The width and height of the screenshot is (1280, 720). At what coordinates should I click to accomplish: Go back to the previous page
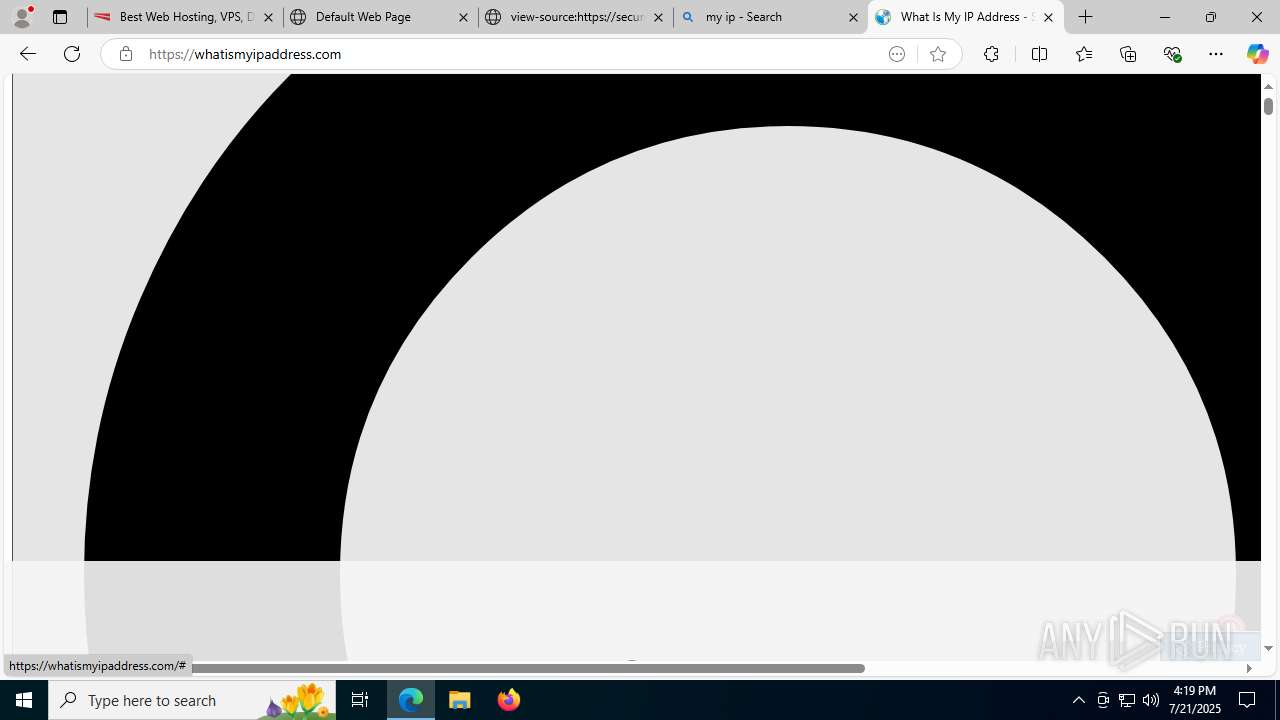(27, 54)
